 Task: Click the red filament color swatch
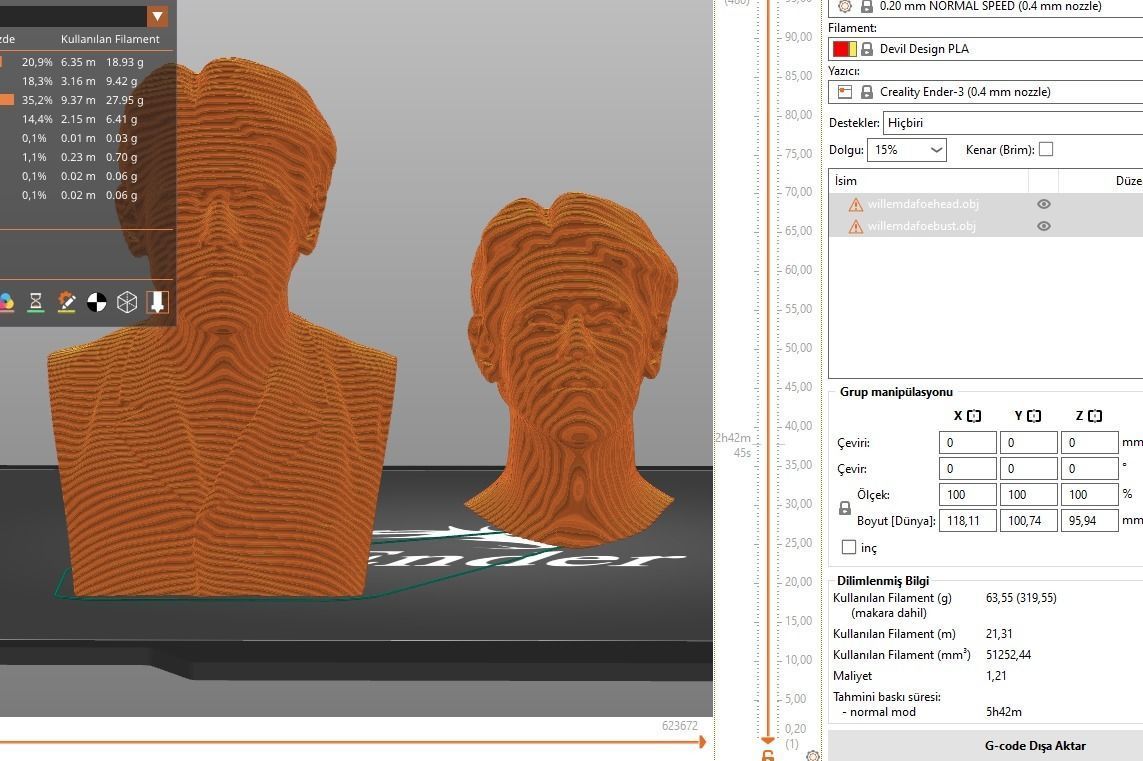coord(840,49)
